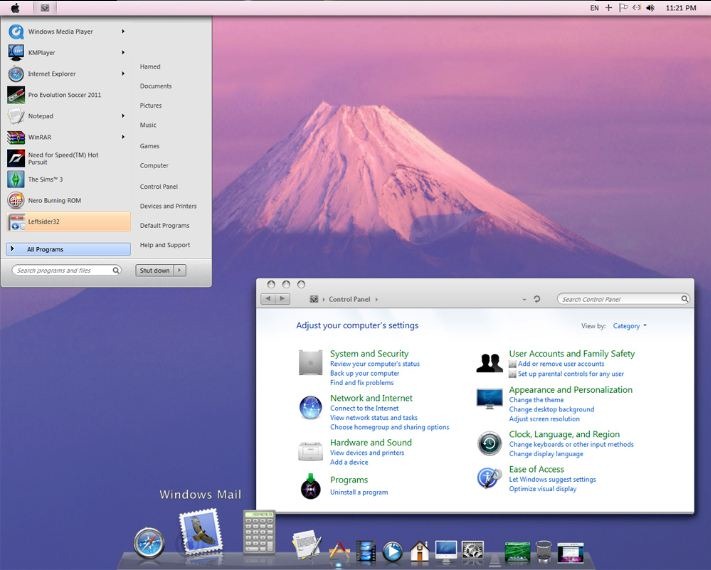The image size is (711, 570).
Task: Click the Programs installer icon
Action: [x=311, y=486]
